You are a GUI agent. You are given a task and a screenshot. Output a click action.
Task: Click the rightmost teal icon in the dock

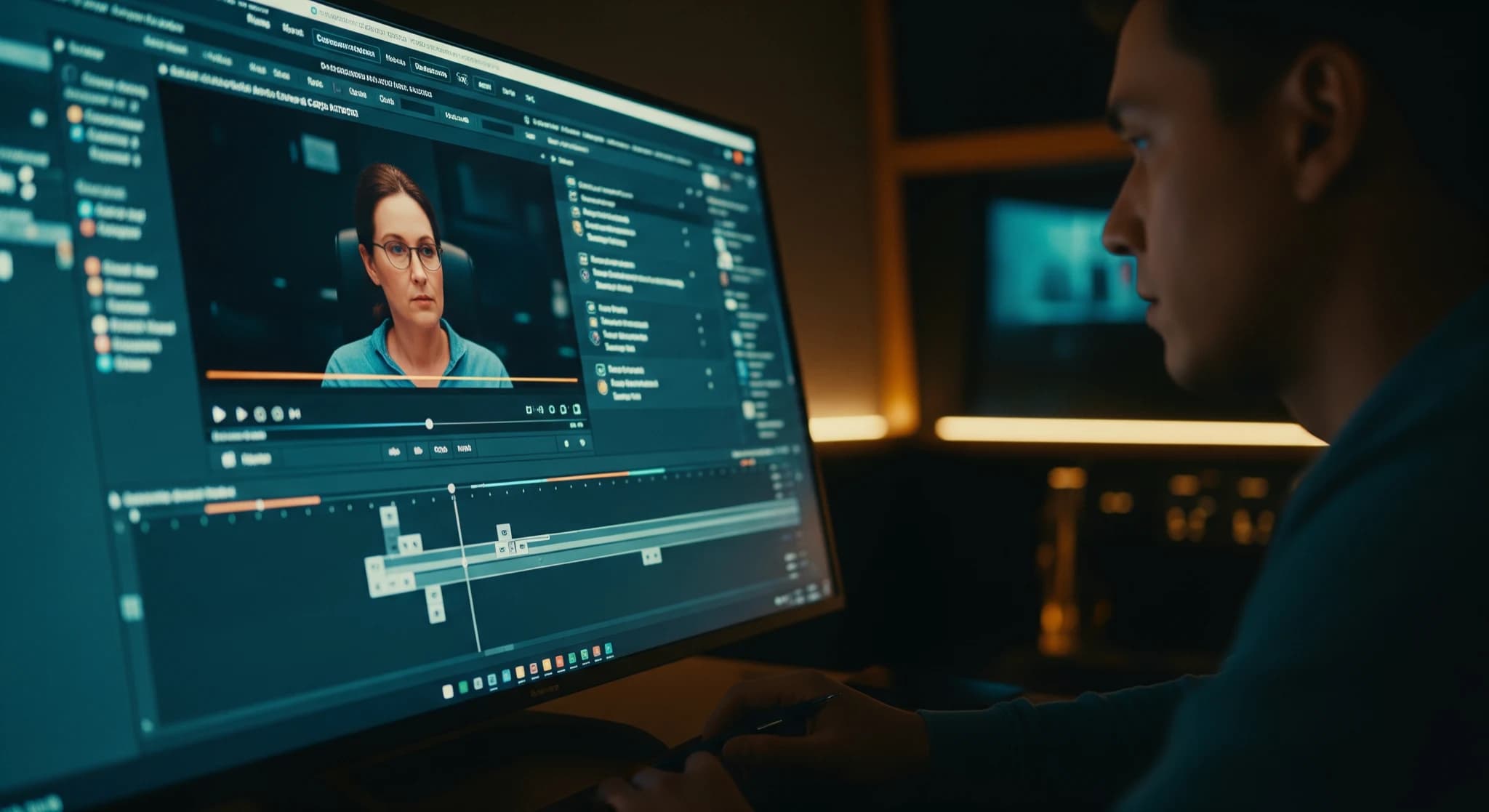(x=609, y=648)
